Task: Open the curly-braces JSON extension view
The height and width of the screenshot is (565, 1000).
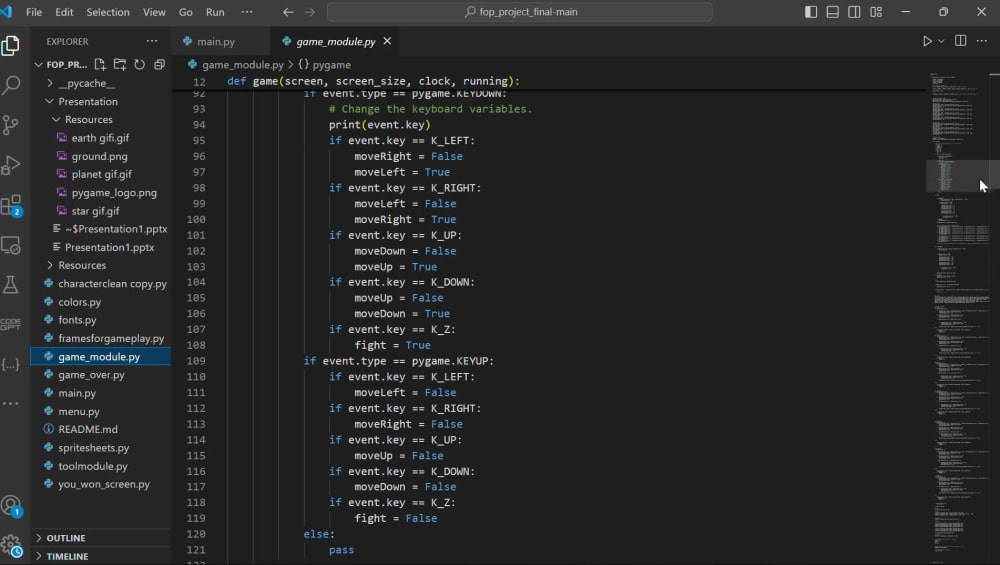Action: point(11,365)
